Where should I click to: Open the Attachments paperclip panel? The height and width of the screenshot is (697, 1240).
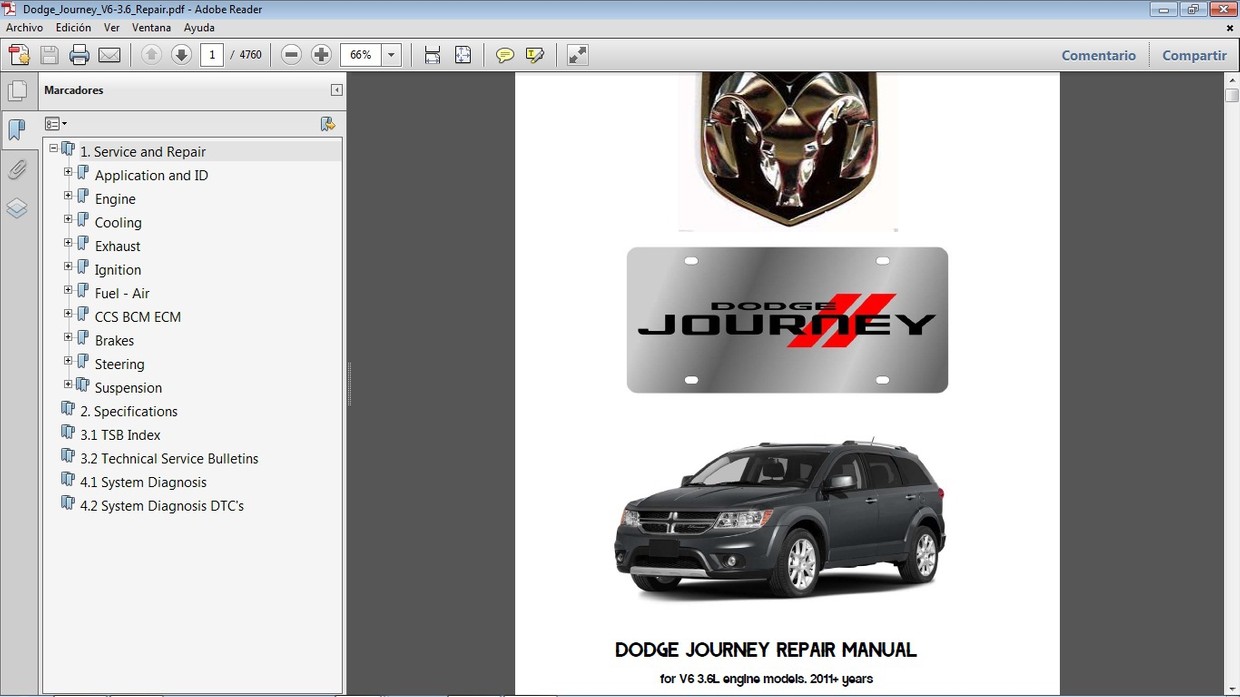click(x=17, y=169)
